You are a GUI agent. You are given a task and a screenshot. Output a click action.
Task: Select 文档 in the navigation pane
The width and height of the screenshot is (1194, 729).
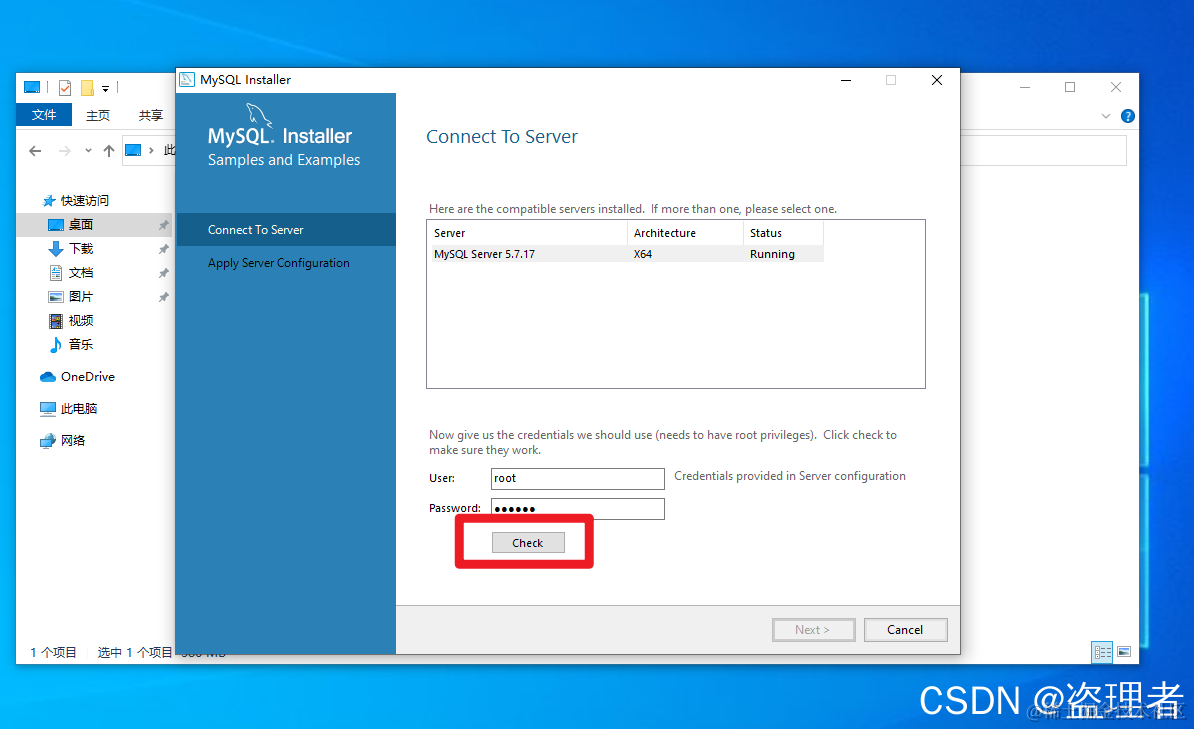click(x=81, y=273)
